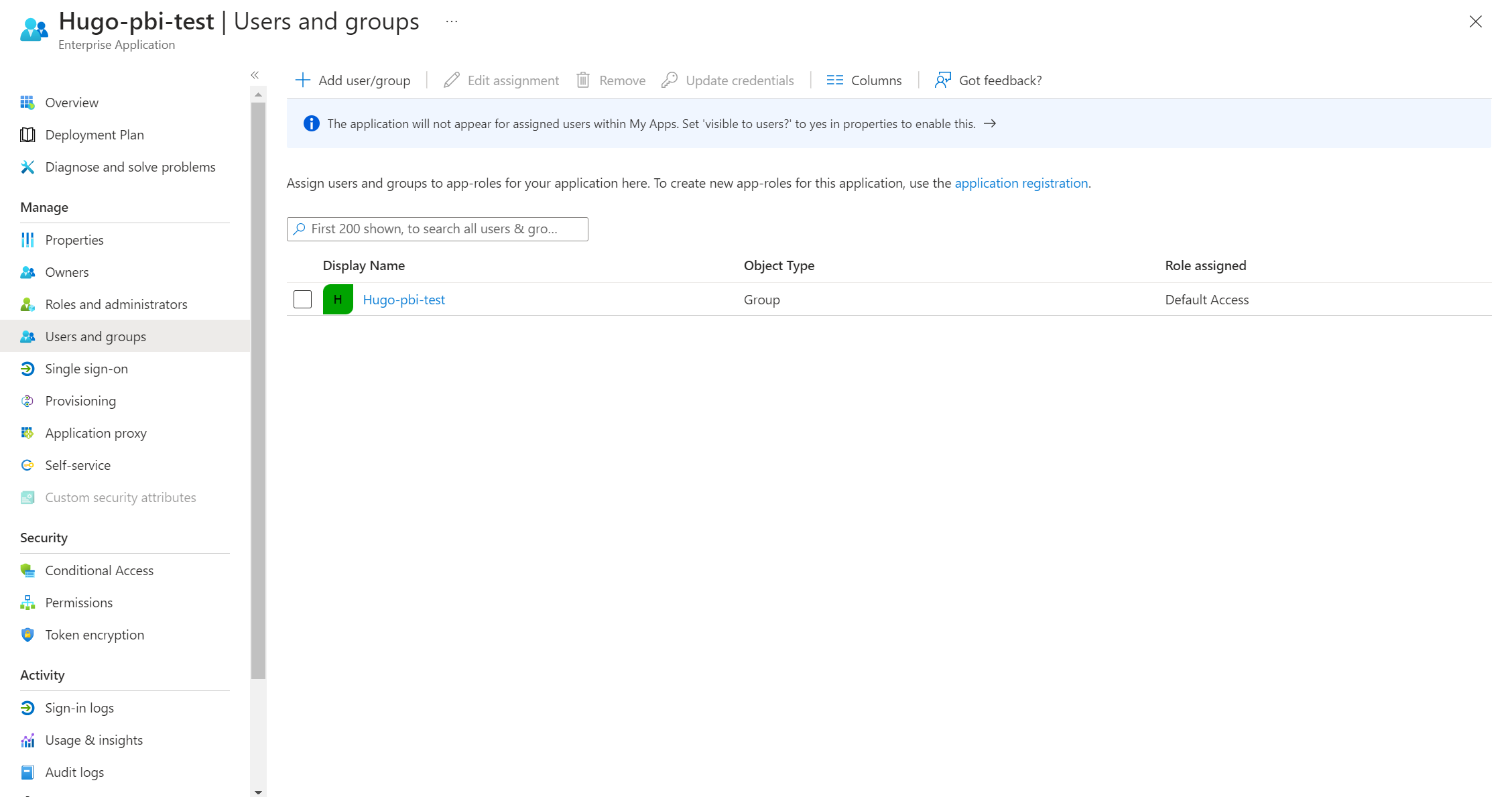Click the Columns list icon
The image size is (1512, 797).
[x=834, y=80]
